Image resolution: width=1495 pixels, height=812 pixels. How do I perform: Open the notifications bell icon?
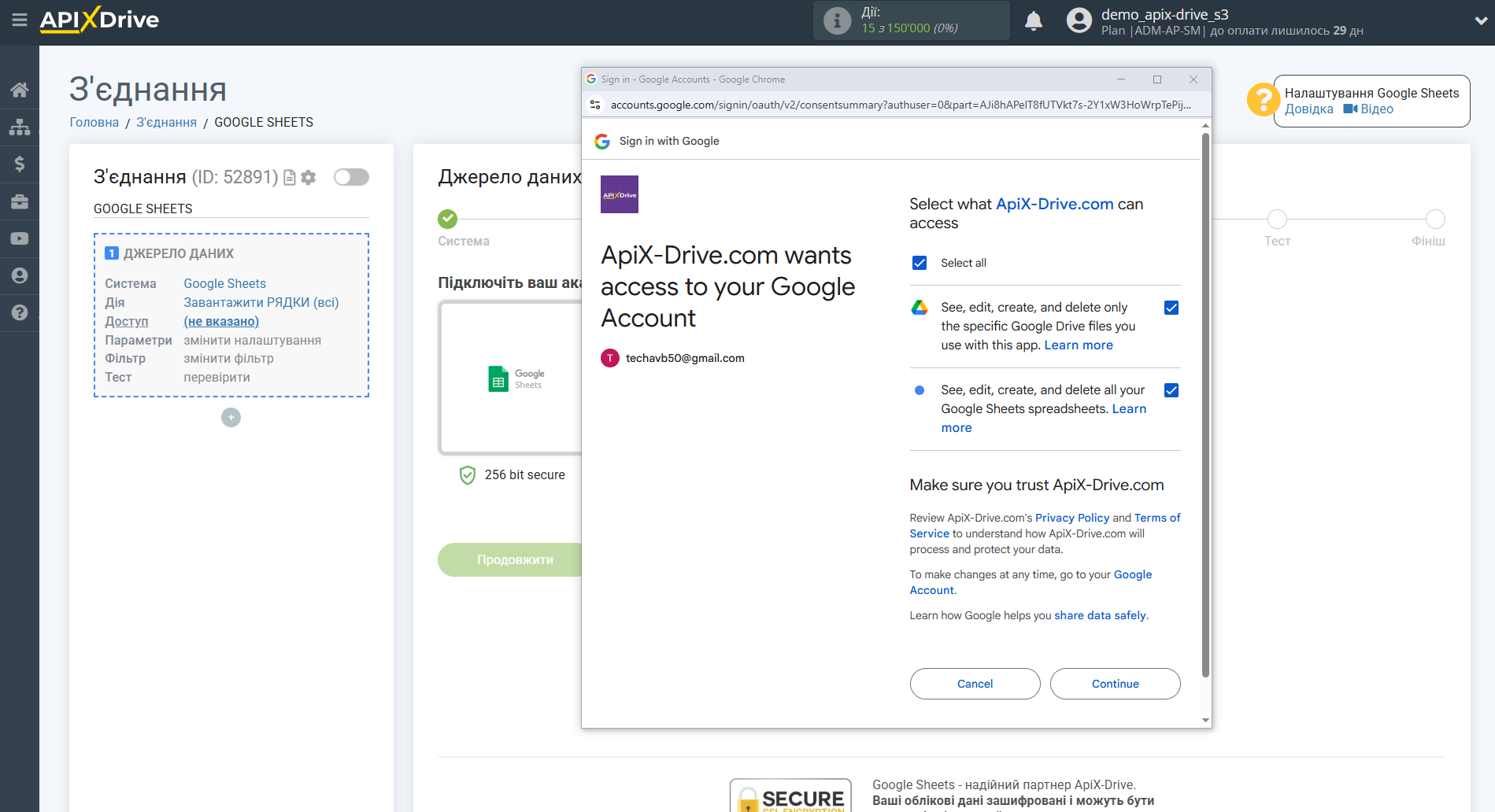point(1034,20)
